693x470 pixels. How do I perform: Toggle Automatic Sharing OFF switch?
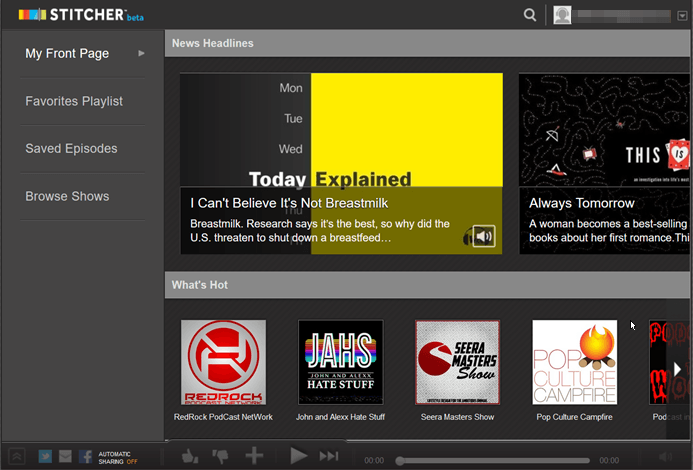tap(118, 458)
